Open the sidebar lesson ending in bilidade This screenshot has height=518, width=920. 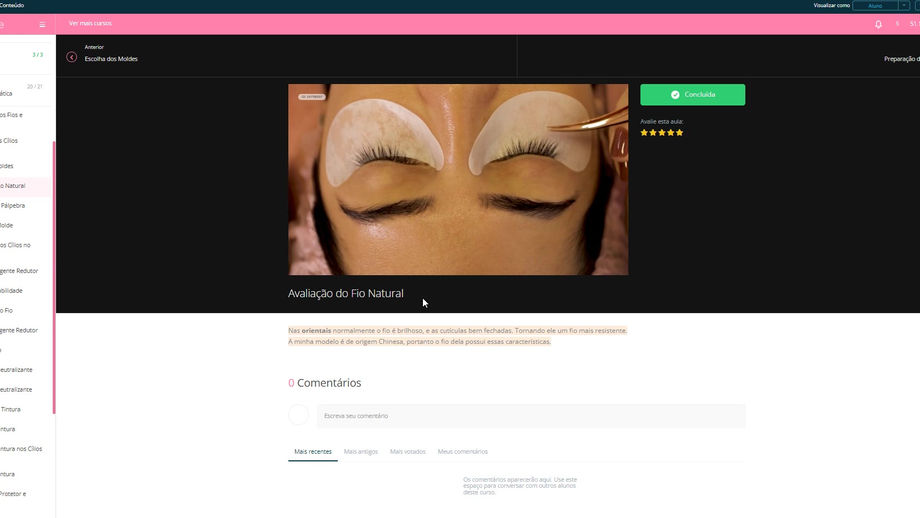[x=11, y=291]
